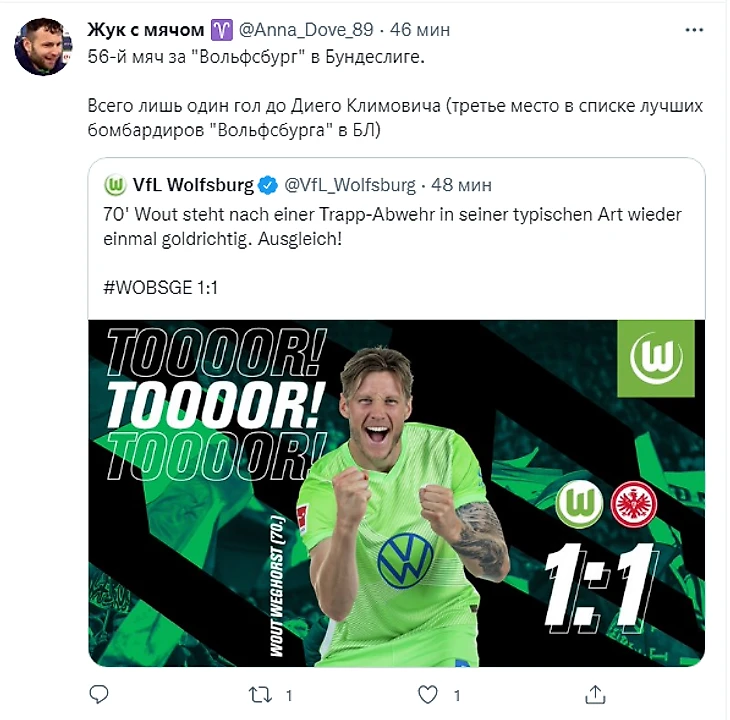Click the purple Aries badge icon
The image size is (730, 720).
222,30
